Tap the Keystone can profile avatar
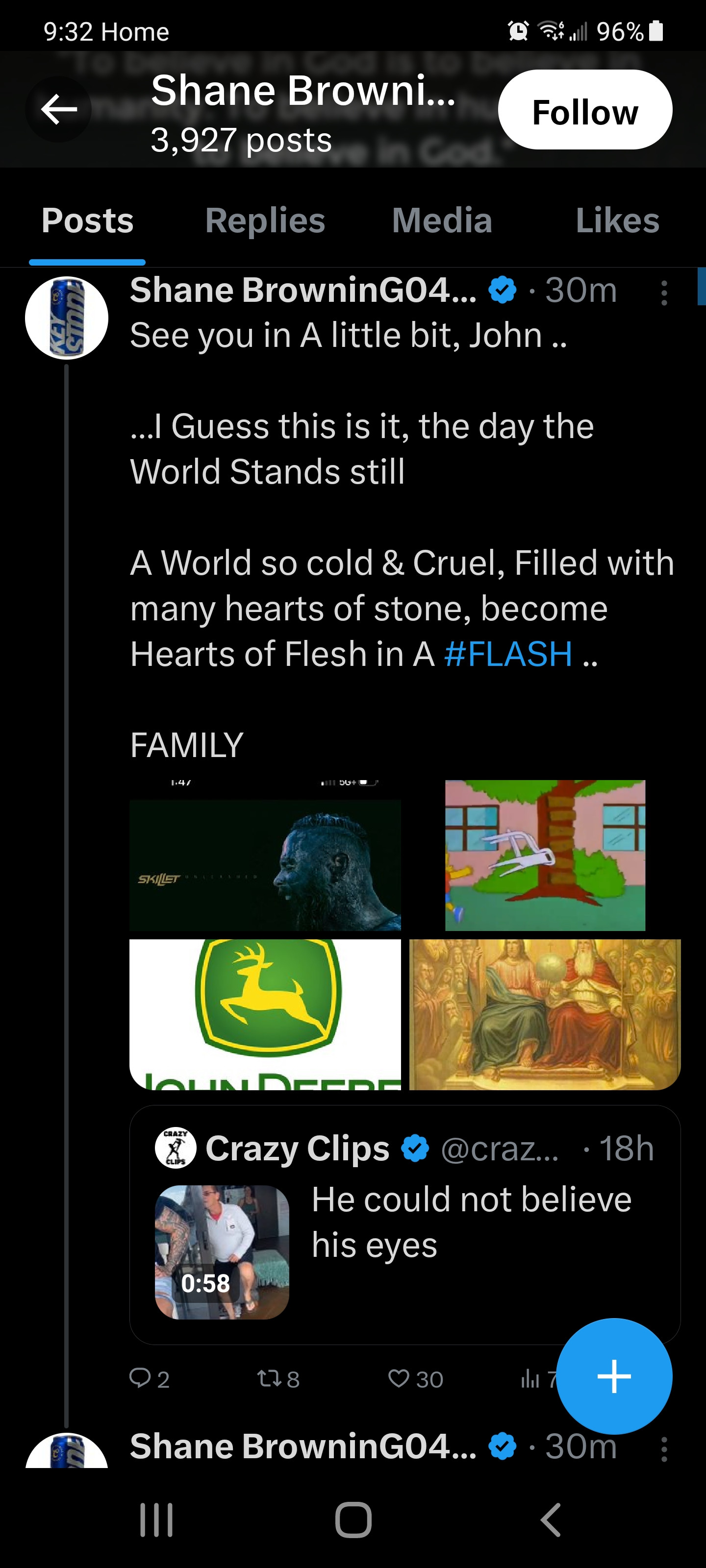Image resolution: width=706 pixels, height=1568 pixels. 66,318
